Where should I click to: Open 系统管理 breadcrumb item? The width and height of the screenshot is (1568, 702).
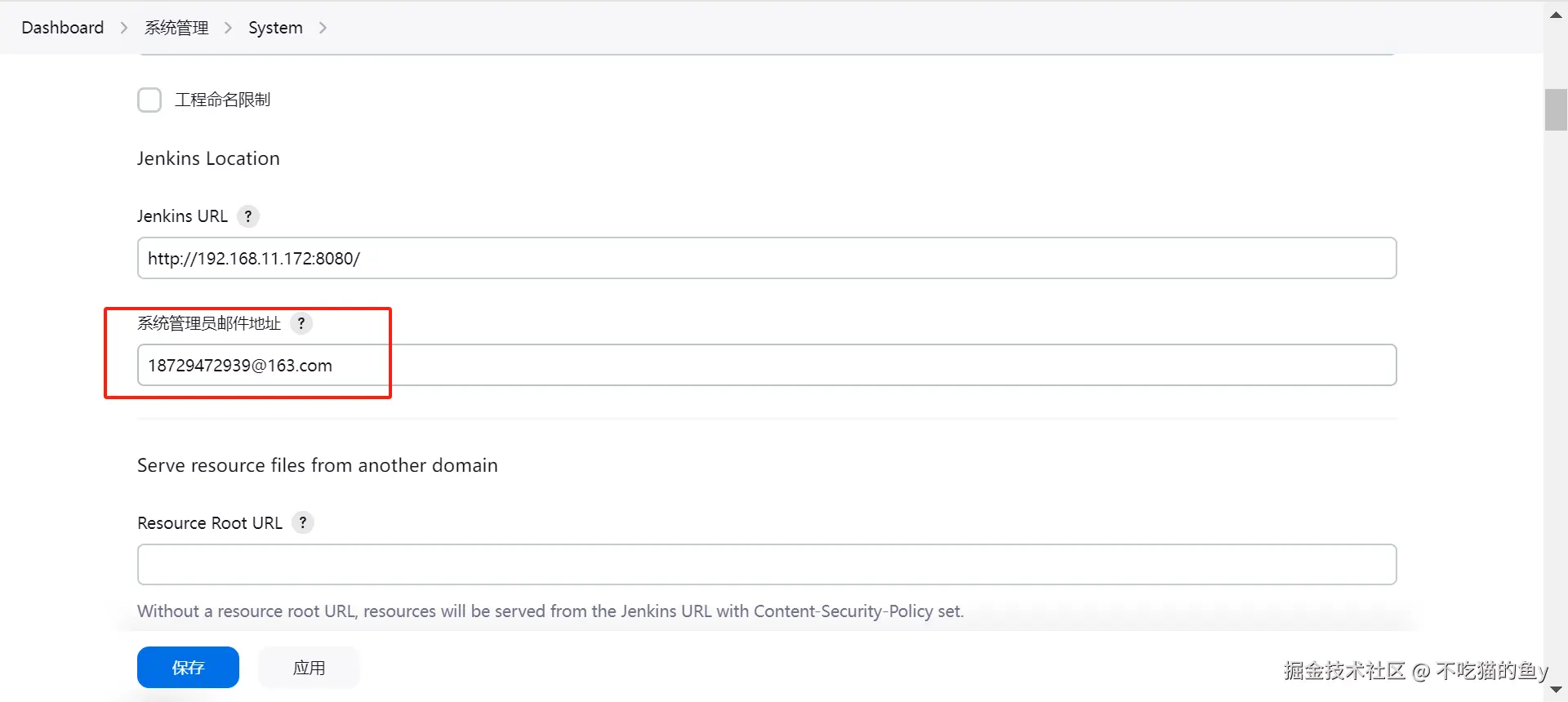click(176, 28)
